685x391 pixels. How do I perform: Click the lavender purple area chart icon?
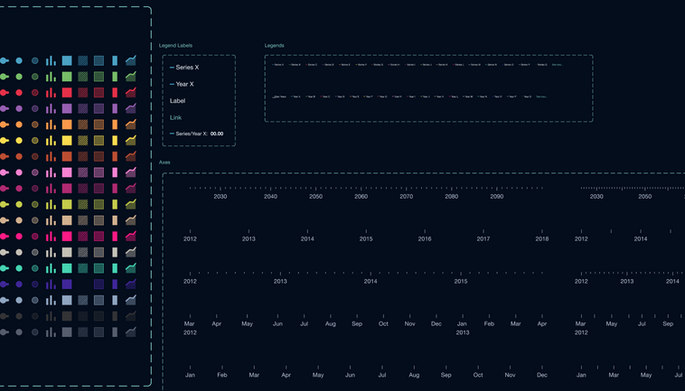pos(131,108)
